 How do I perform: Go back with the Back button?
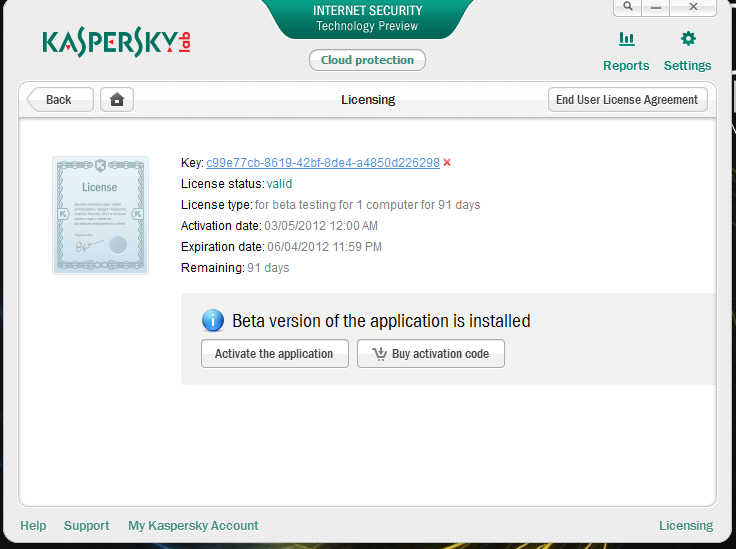60,99
